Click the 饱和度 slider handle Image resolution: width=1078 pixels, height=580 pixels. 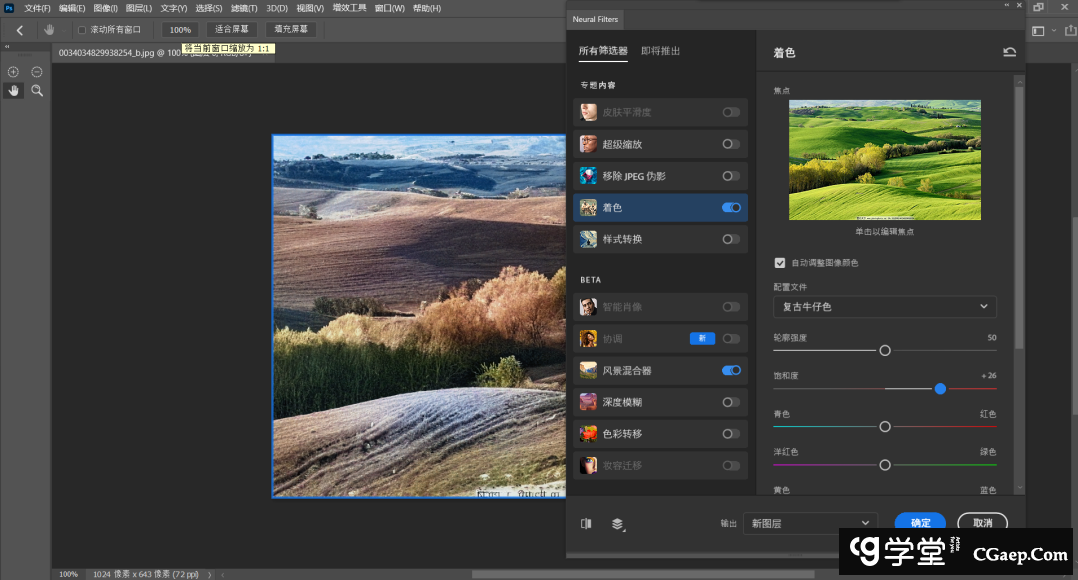[x=940, y=388]
